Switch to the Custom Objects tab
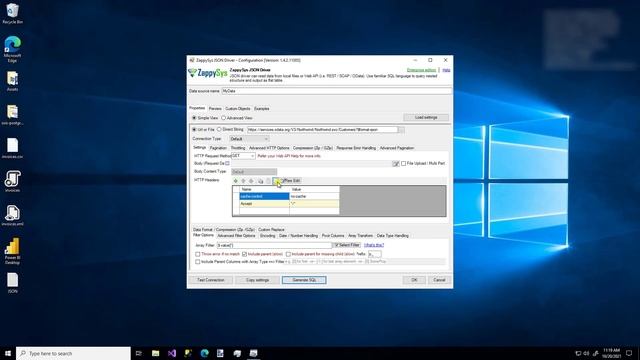 (x=238, y=109)
